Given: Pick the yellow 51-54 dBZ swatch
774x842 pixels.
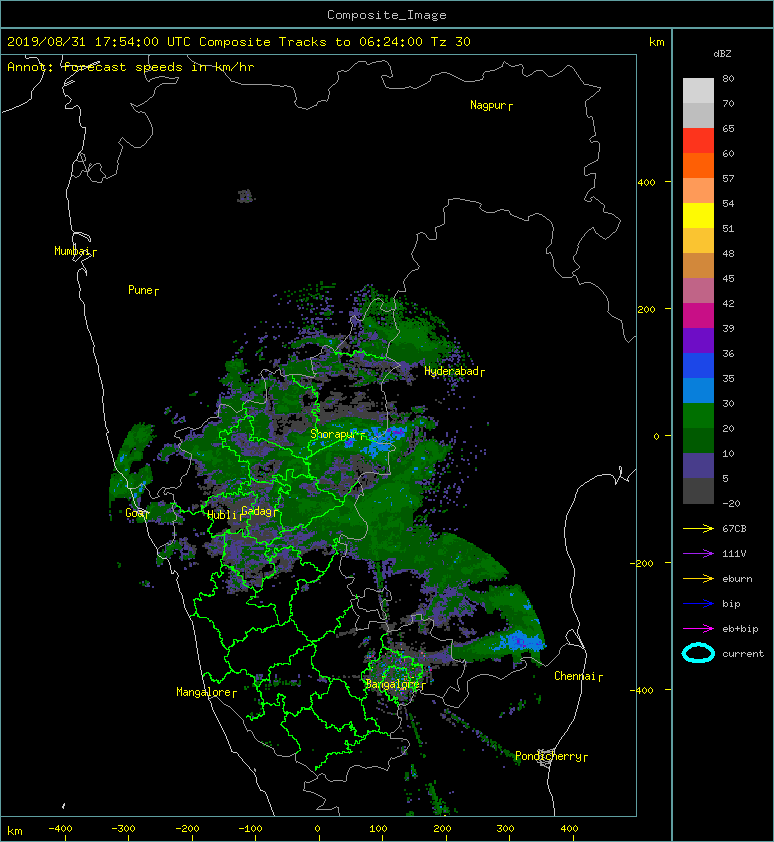Looking at the screenshot, I should coord(698,215).
